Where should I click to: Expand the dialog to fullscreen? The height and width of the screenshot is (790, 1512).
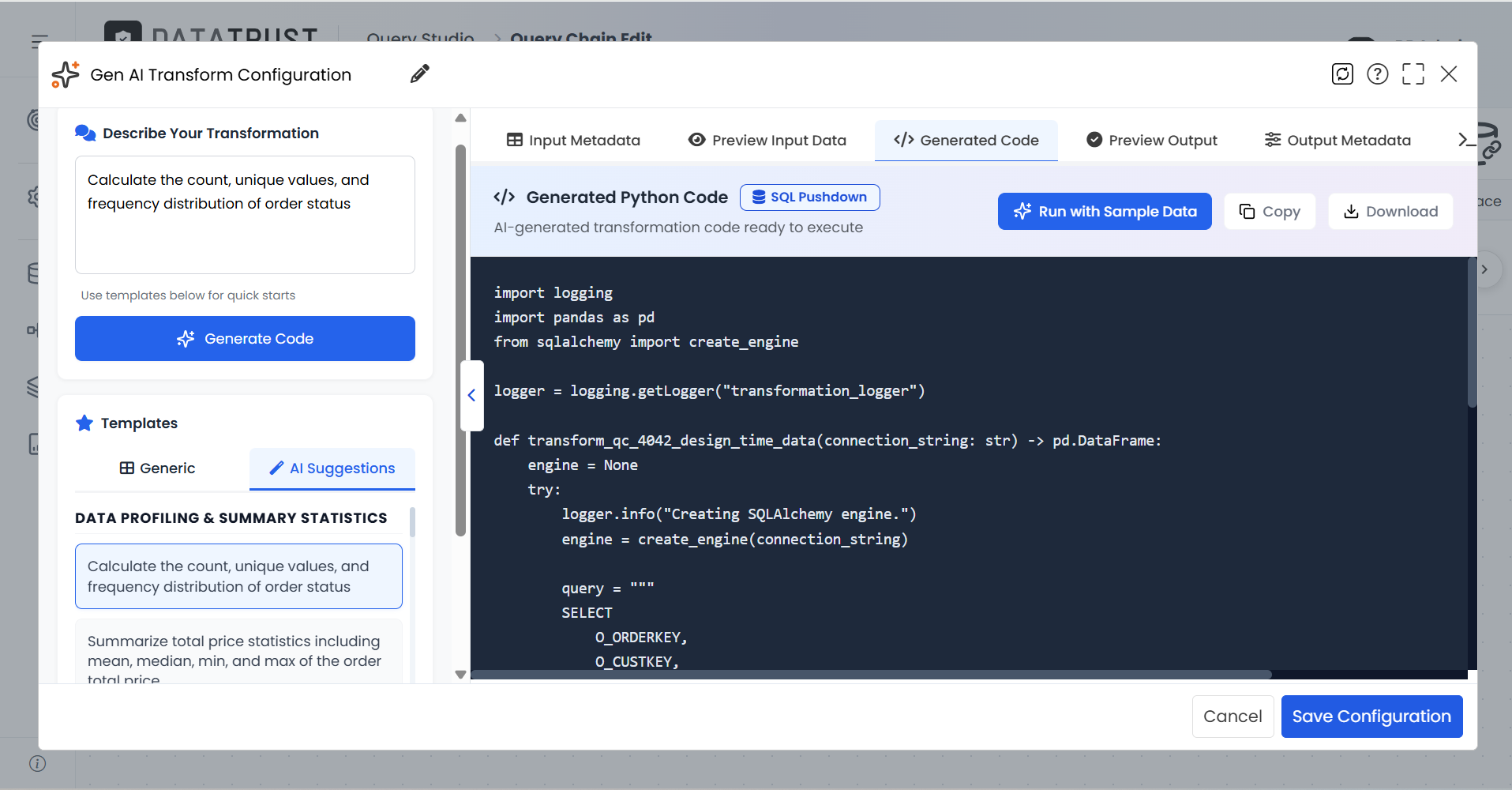tap(1413, 74)
